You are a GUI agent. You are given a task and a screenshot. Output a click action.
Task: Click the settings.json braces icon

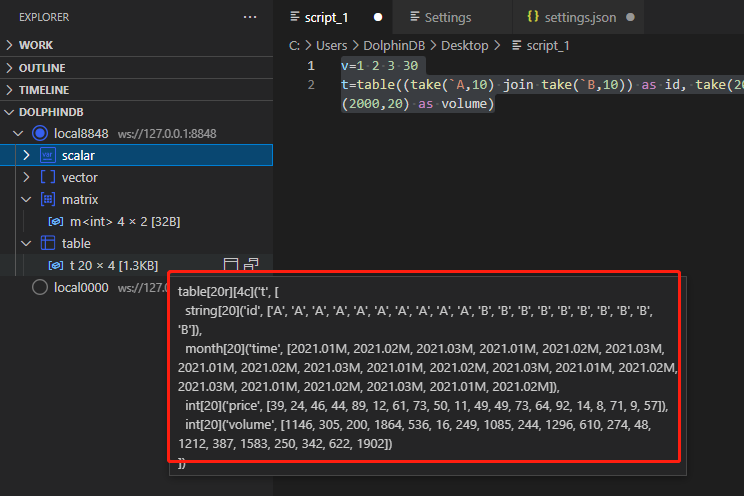(533, 17)
